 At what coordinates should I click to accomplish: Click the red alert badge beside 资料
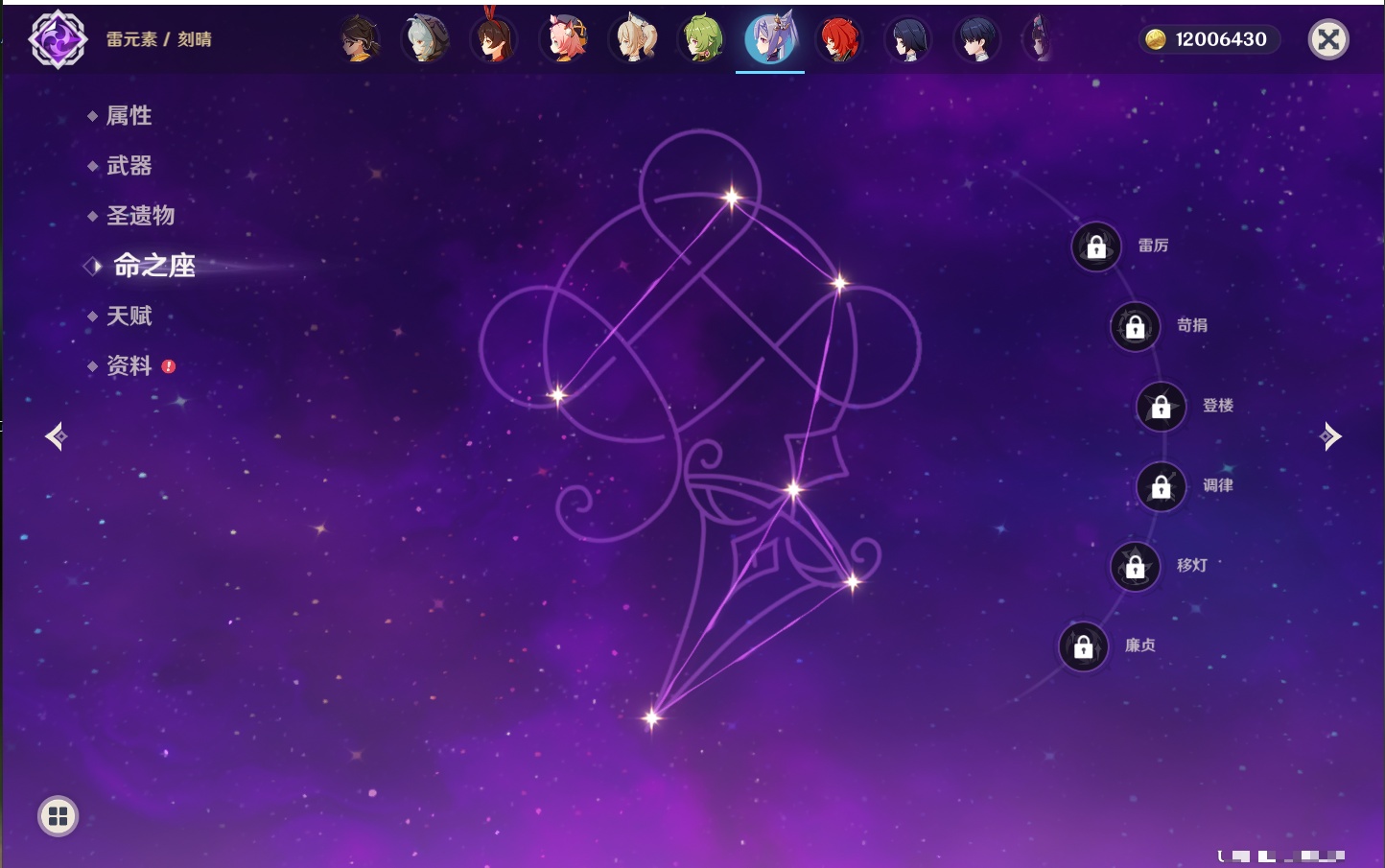point(169,366)
